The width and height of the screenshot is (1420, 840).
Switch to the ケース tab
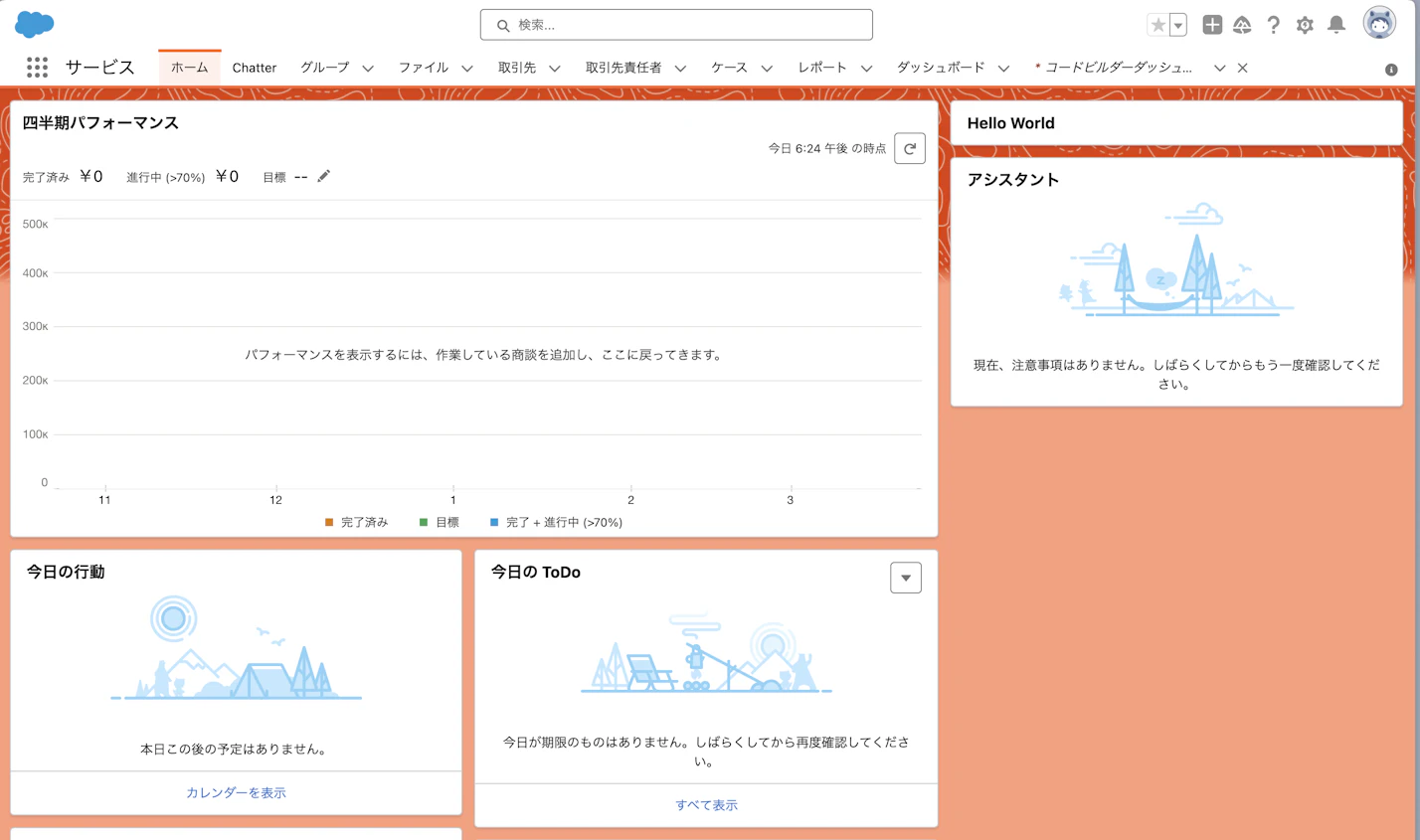pos(726,68)
